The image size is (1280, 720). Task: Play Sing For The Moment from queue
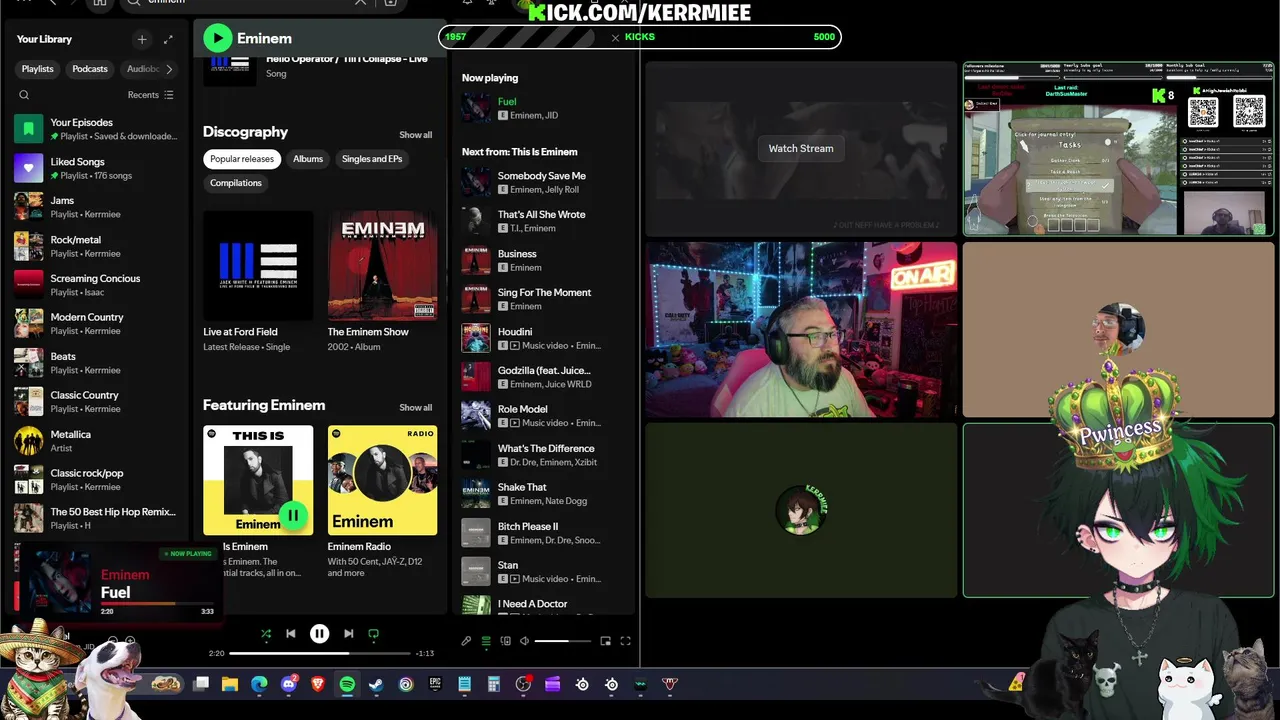coord(545,299)
